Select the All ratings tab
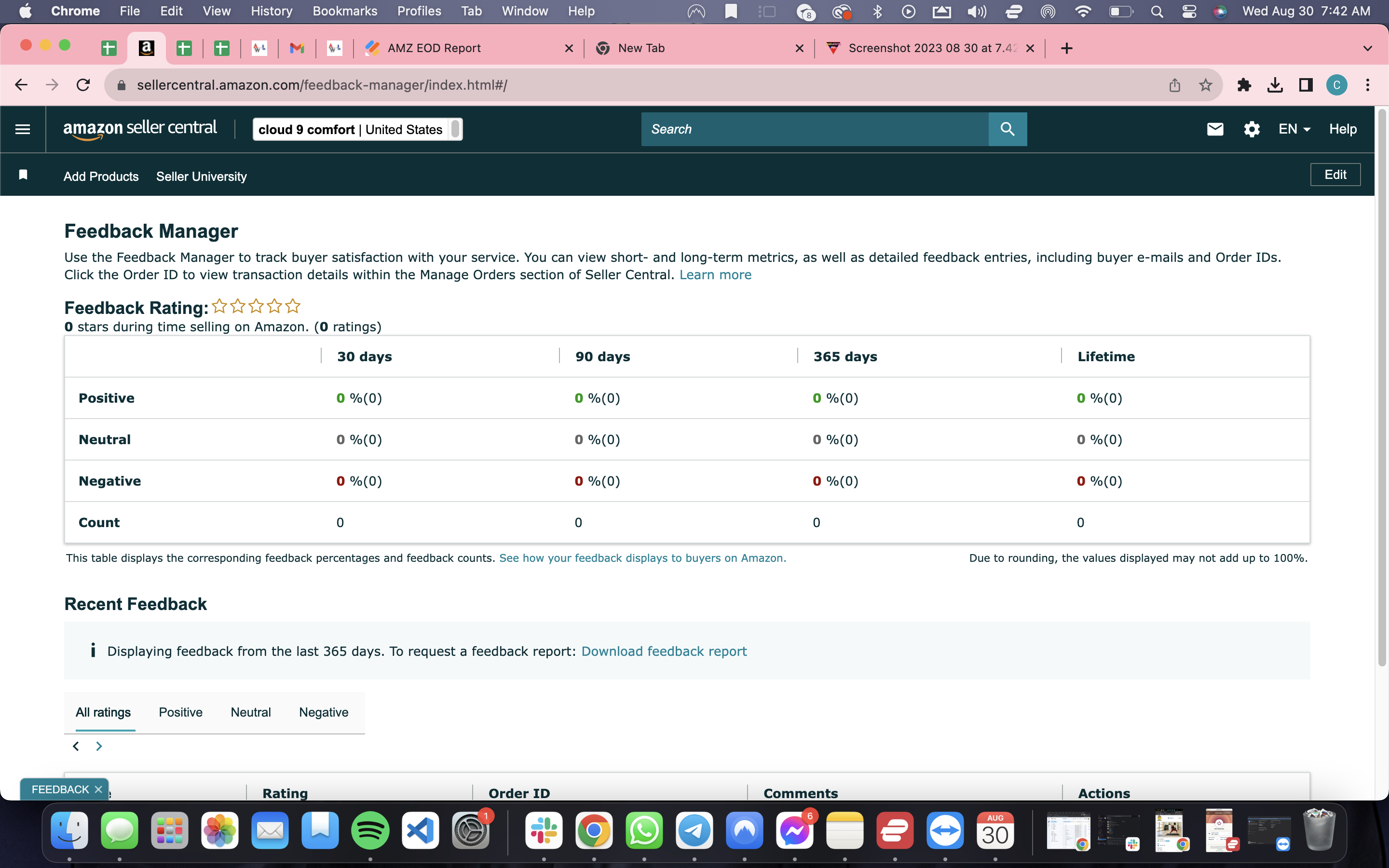Screen dimensions: 1389x868 (103, 712)
